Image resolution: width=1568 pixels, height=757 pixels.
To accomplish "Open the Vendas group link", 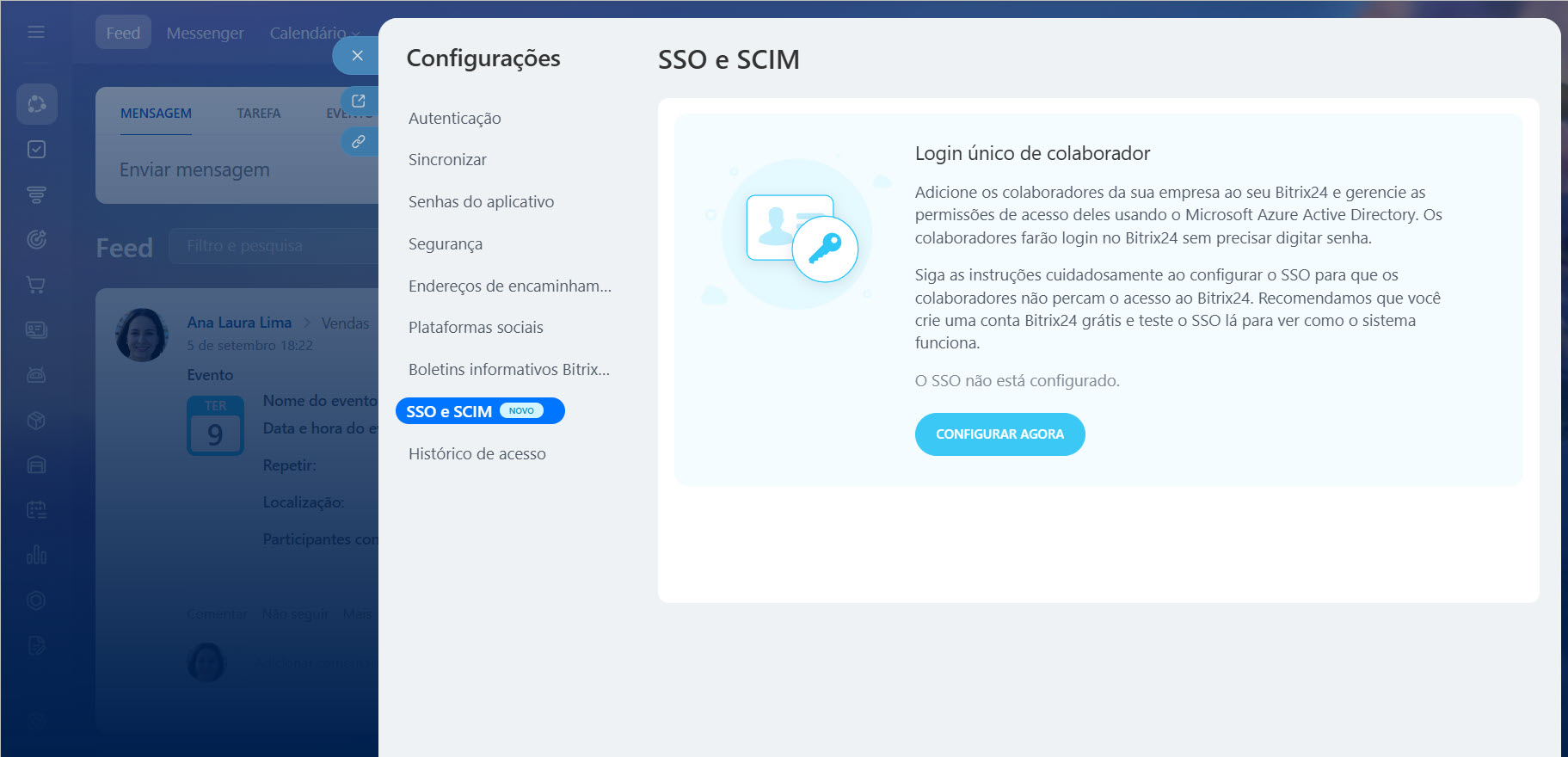I will tap(345, 323).
